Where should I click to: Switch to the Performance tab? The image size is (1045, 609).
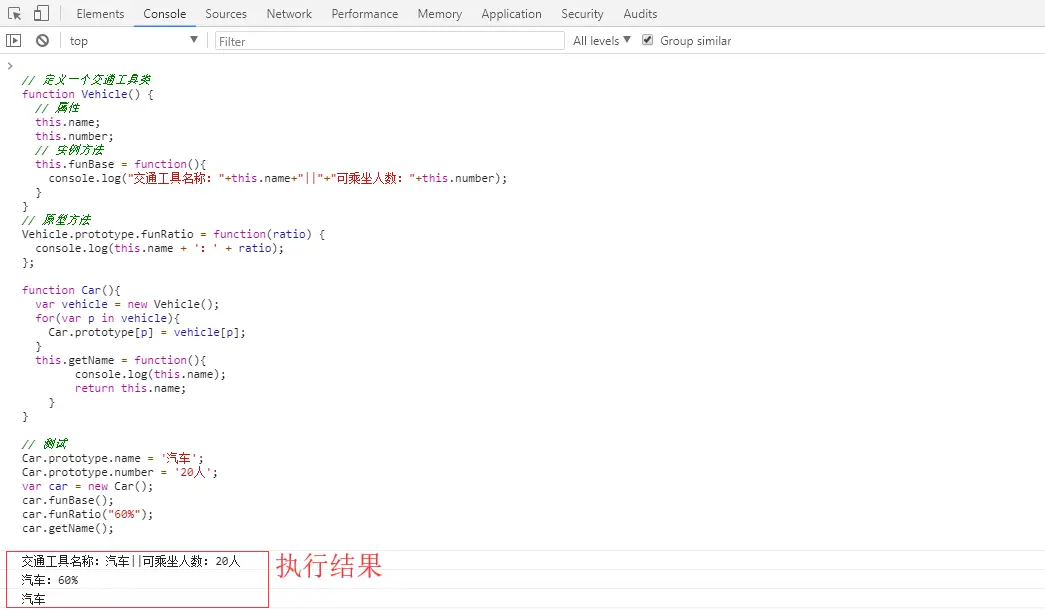tap(365, 13)
